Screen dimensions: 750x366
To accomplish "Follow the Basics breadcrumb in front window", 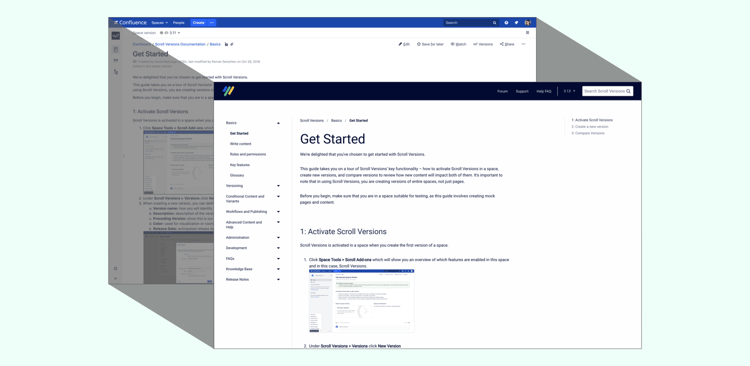I will tap(336, 121).
